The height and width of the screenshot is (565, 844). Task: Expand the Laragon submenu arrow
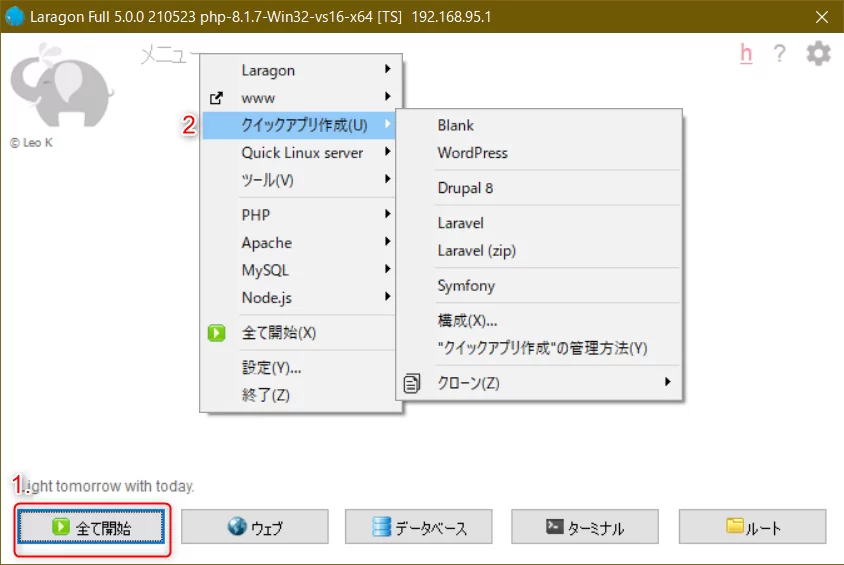[x=388, y=69]
